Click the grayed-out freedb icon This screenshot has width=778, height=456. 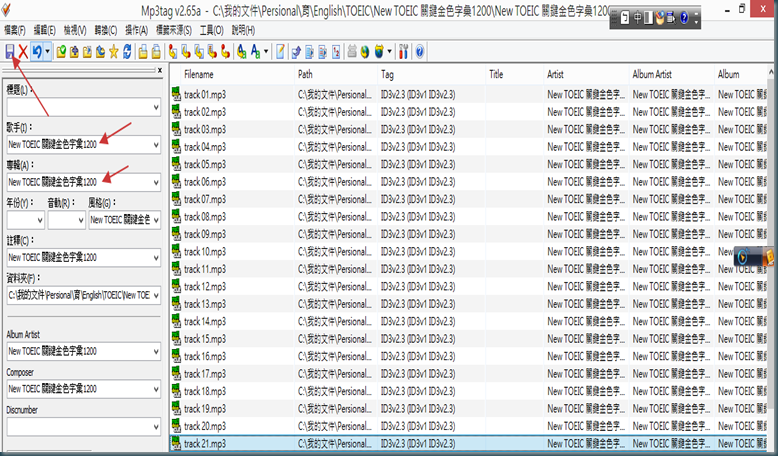coord(352,51)
